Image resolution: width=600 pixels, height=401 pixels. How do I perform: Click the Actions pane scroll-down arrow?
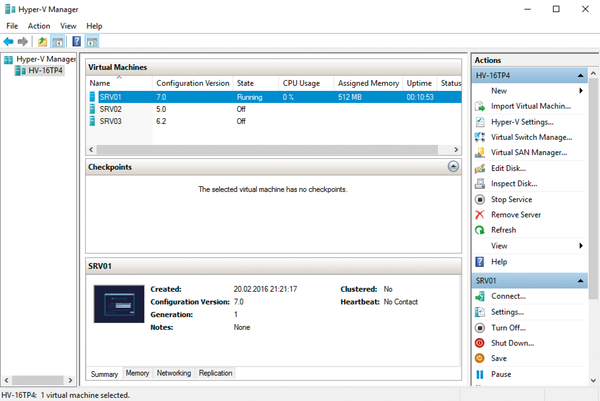593,381
